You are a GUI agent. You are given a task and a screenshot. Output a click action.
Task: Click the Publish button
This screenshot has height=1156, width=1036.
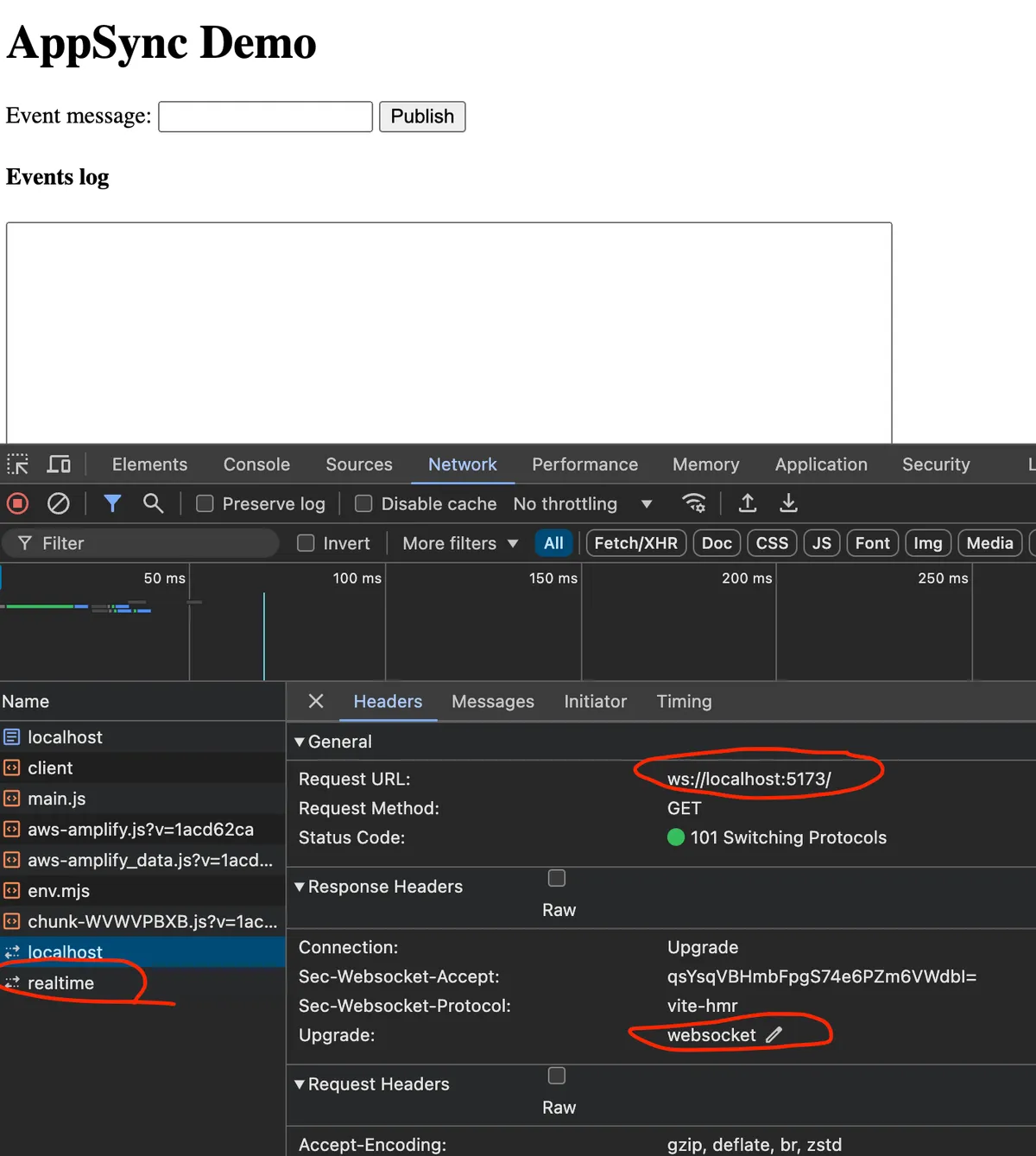[x=422, y=117]
